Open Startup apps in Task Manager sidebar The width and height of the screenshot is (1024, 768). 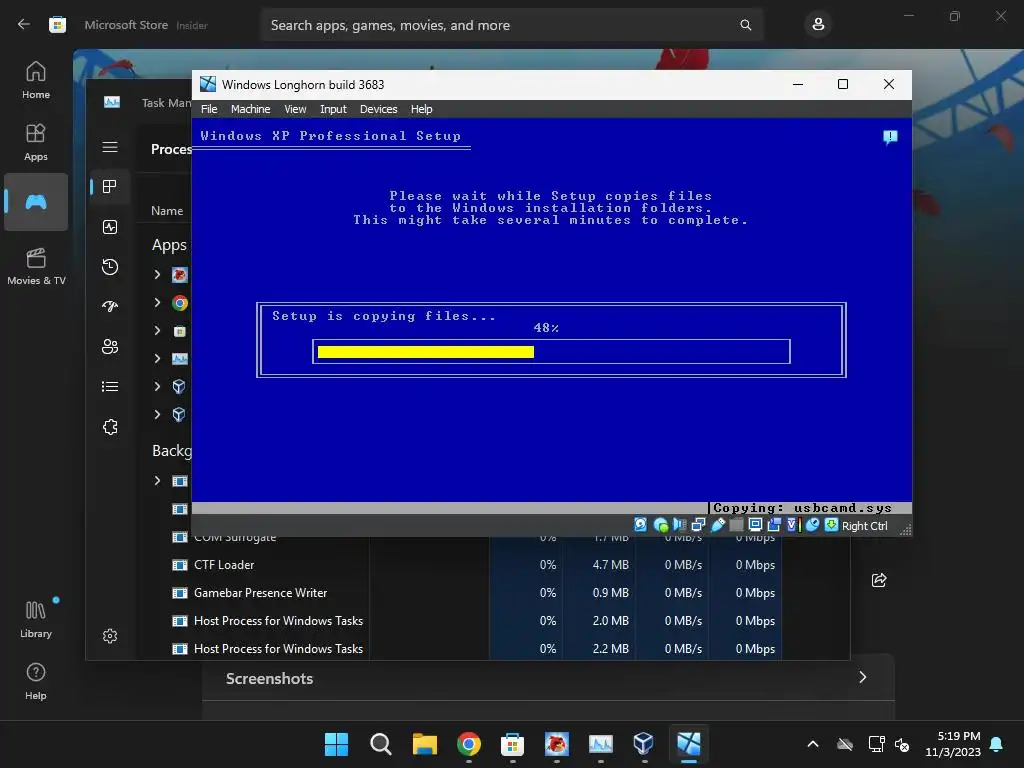pyautogui.click(x=110, y=306)
